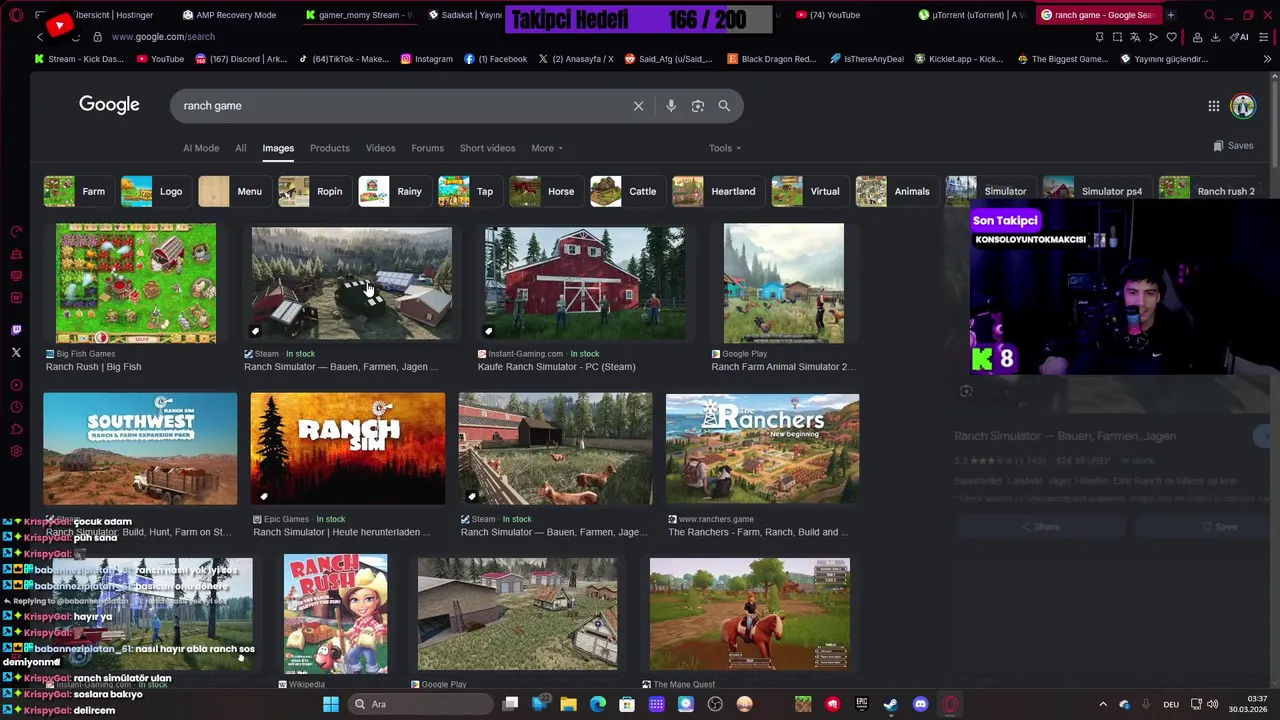Open X panel in Opera sidebar

click(x=16, y=352)
